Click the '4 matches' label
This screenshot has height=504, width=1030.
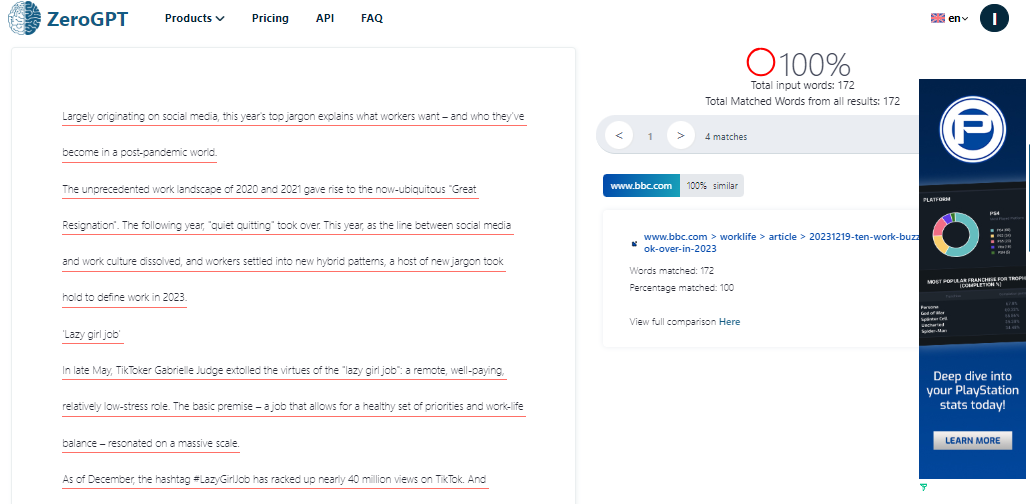tap(726, 137)
